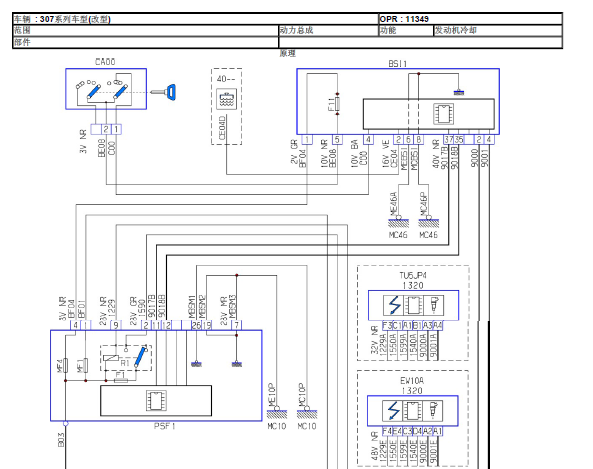
Task: Click the MC10P ground point symbol
Action: 307,413
